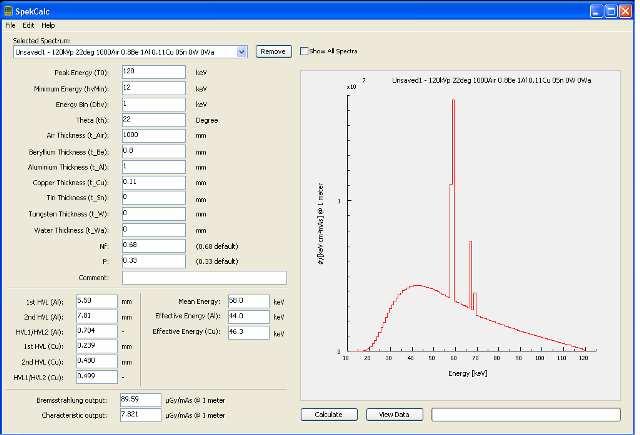Click the HVL1/HVL2 (Cu) value field
640x435 pixels.
point(97,377)
